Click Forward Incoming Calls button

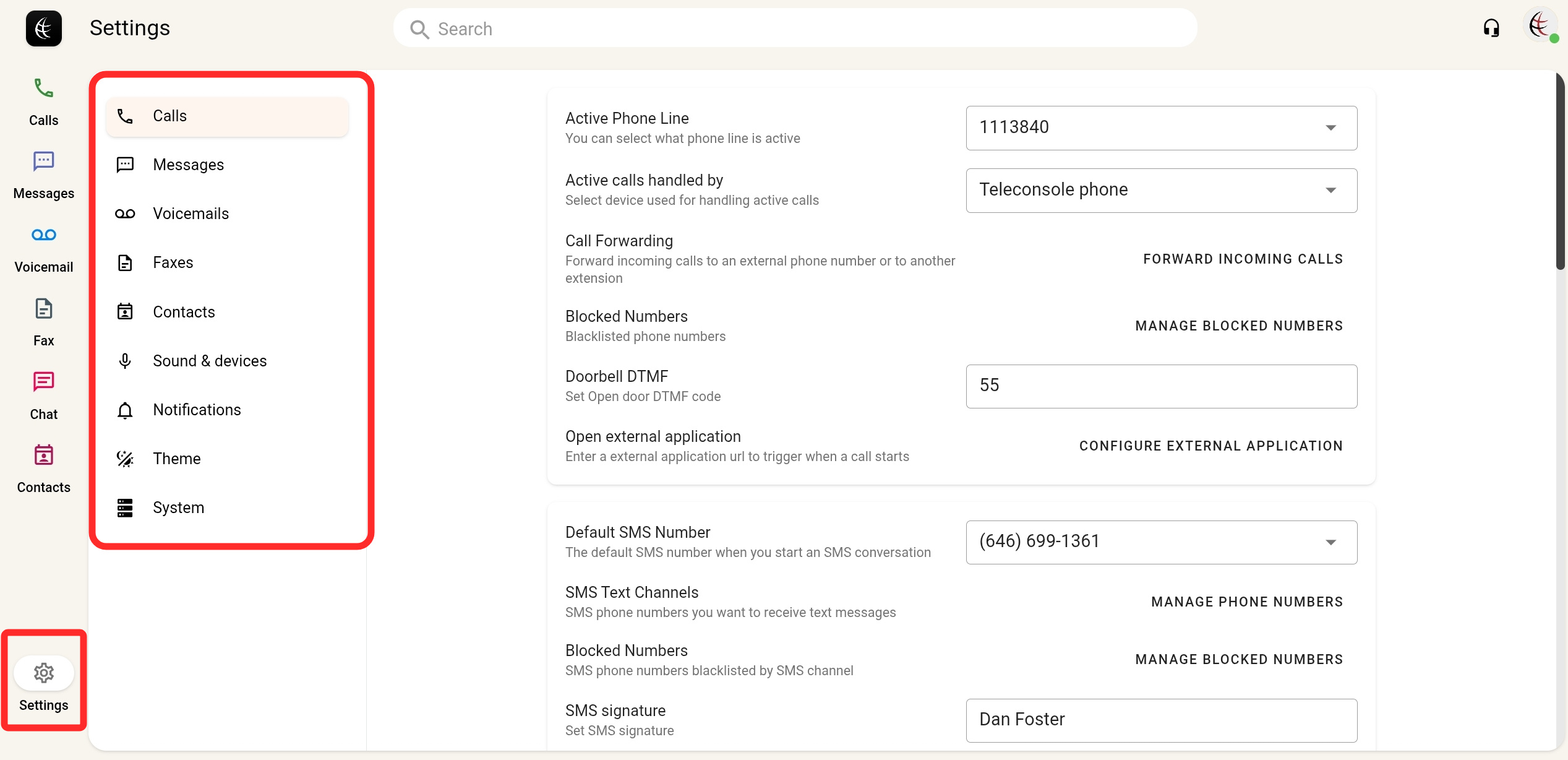point(1243,259)
